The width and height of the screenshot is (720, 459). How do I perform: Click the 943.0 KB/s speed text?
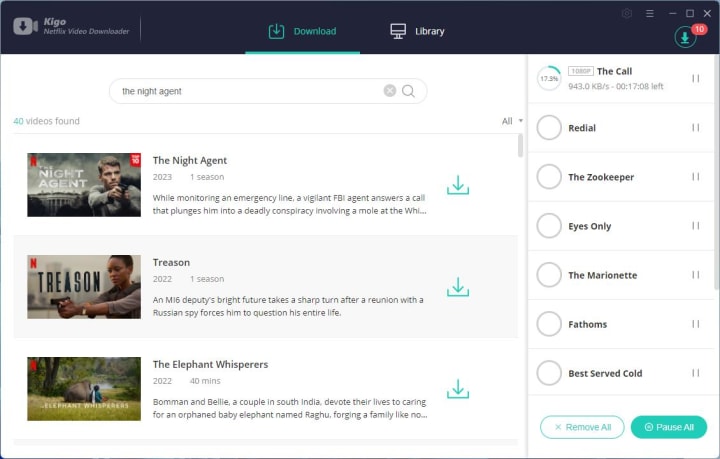pos(588,86)
